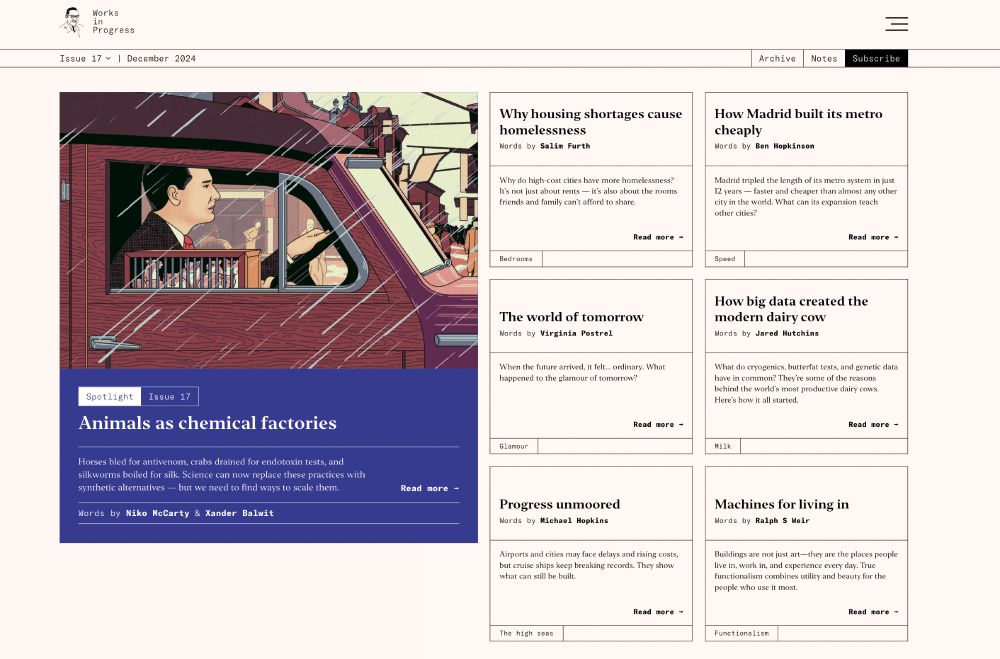The height and width of the screenshot is (659, 1000).
Task: Click Read more on Progress unmoored card
Action: [658, 612]
